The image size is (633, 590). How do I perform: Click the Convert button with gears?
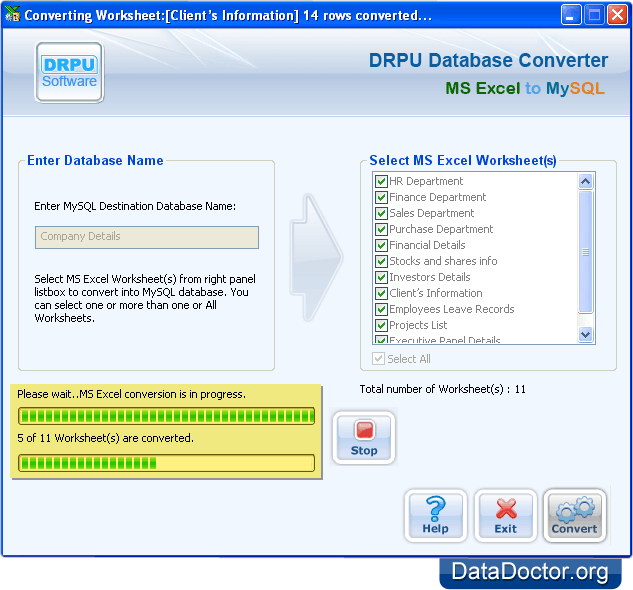pos(574,516)
